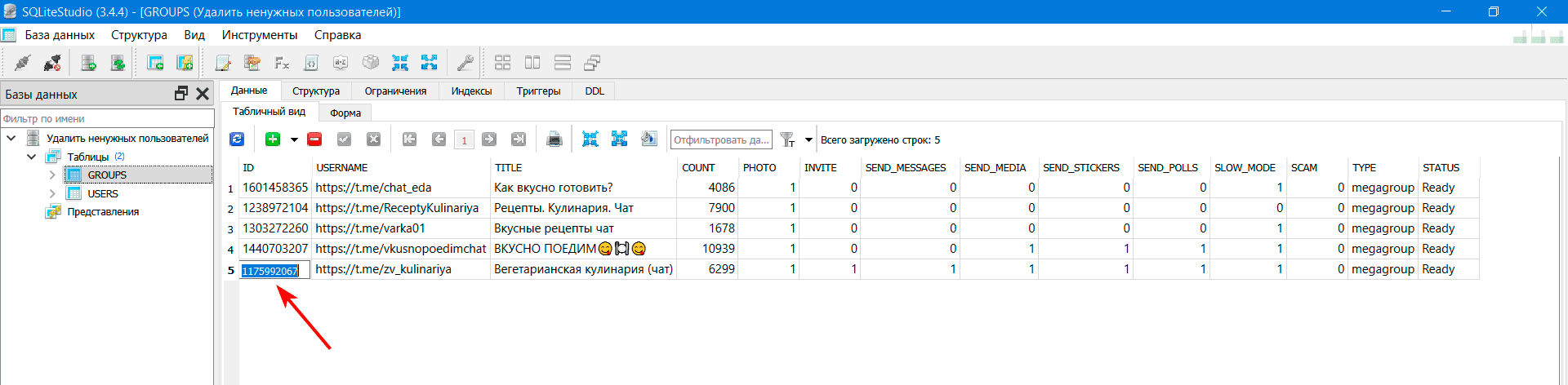Switch to the Форма view tab
Image resolution: width=1568 pixels, height=385 pixels.
click(345, 113)
